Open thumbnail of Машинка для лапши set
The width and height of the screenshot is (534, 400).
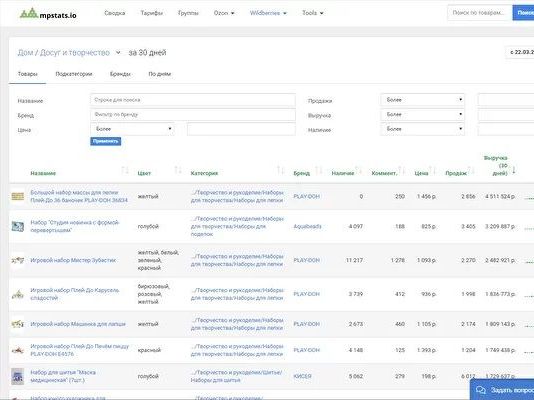pos(18,324)
